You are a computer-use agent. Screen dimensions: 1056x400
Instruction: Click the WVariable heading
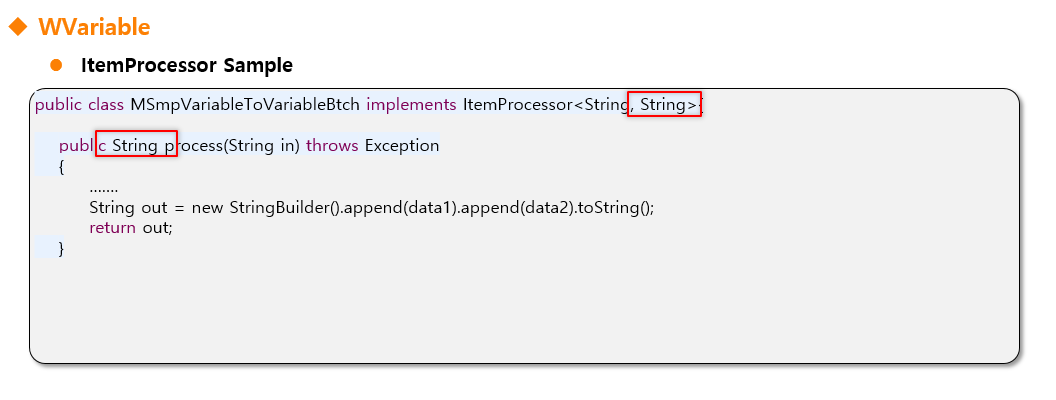click(94, 27)
